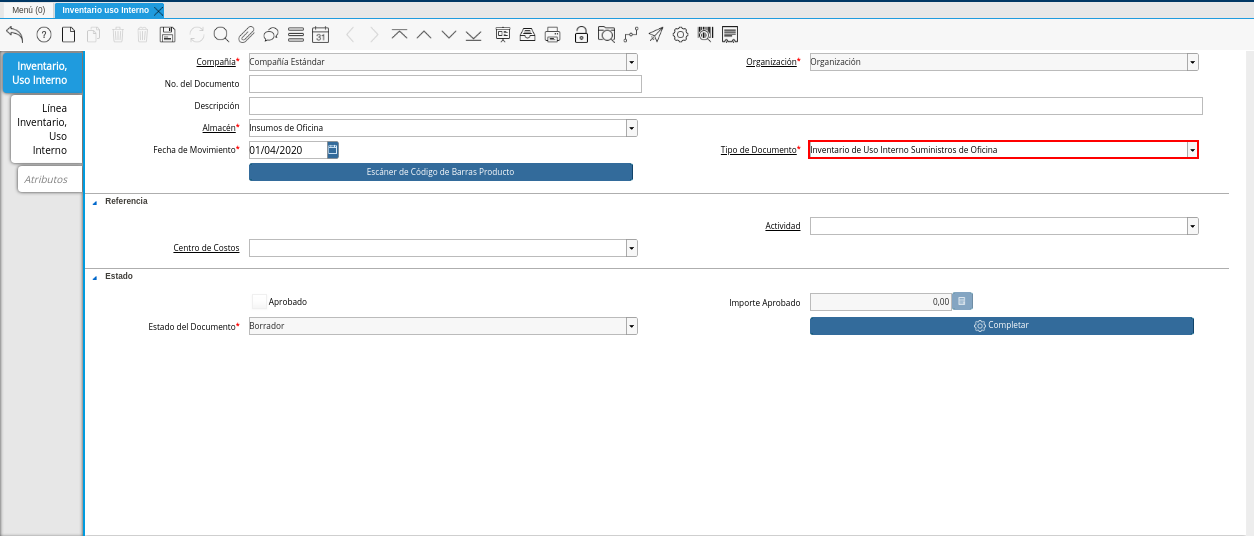Save record using the floppy disk icon
Screen dimensions: 1254x536
[x=167, y=35]
